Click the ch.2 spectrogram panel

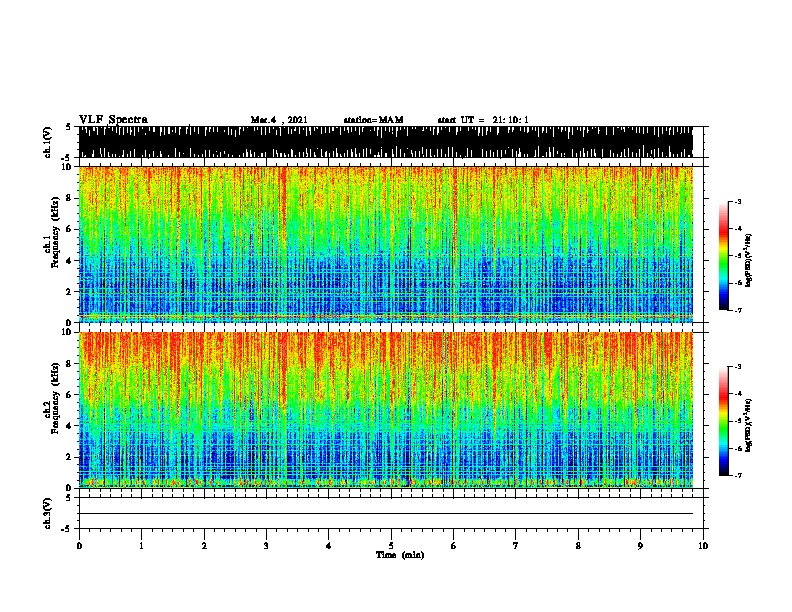[x=385, y=410]
